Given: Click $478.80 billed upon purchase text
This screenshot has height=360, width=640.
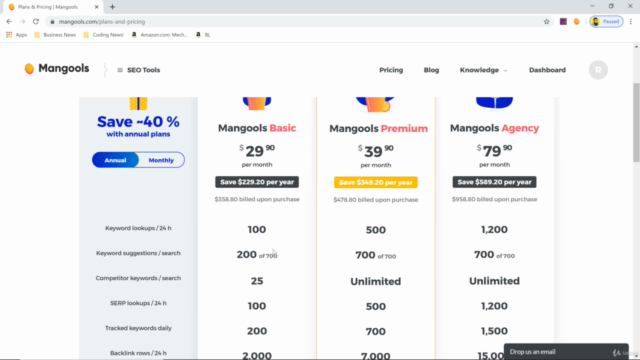Looking at the screenshot, I should [376, 200].
